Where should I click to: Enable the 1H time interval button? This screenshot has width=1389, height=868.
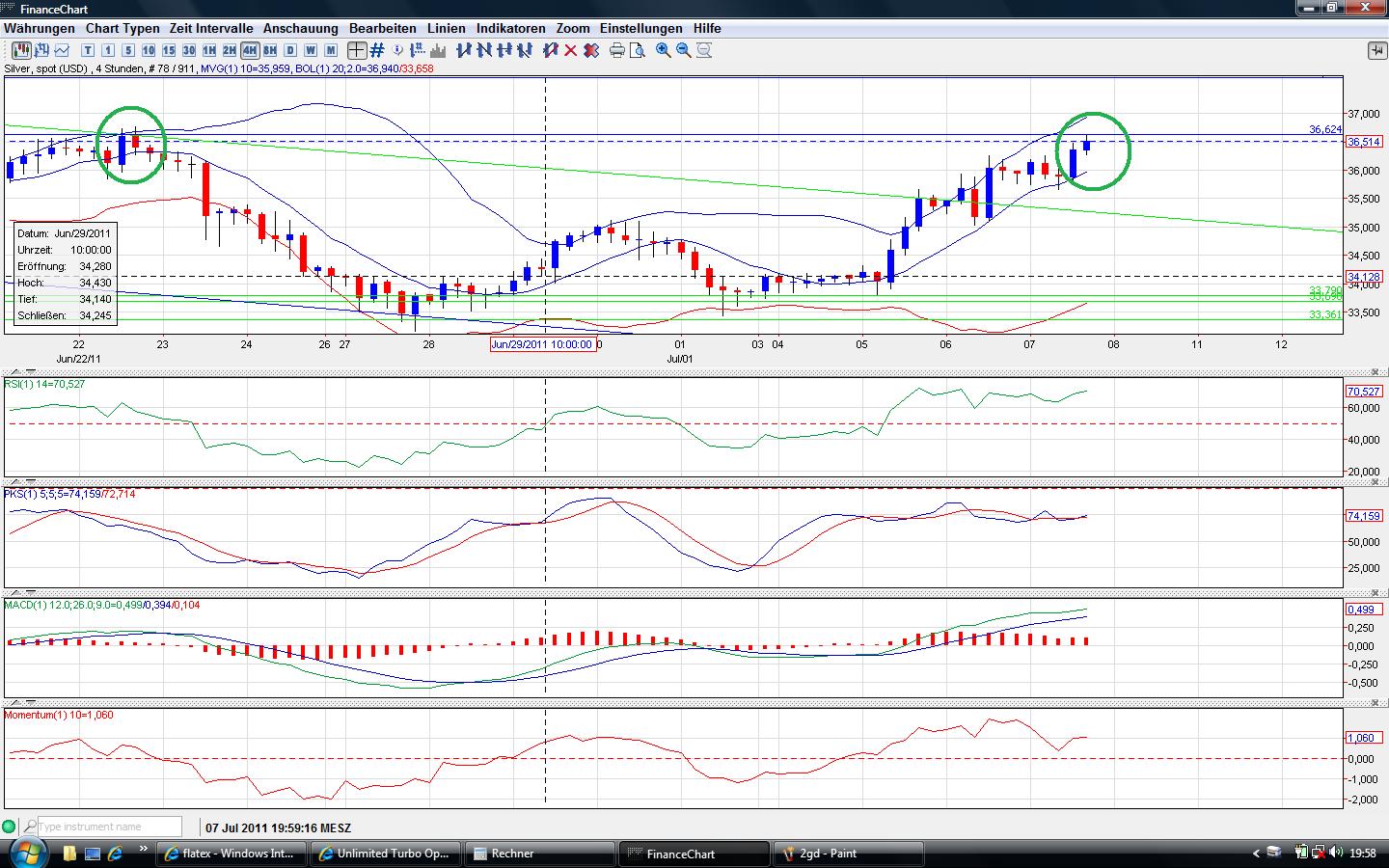(208, 50)
